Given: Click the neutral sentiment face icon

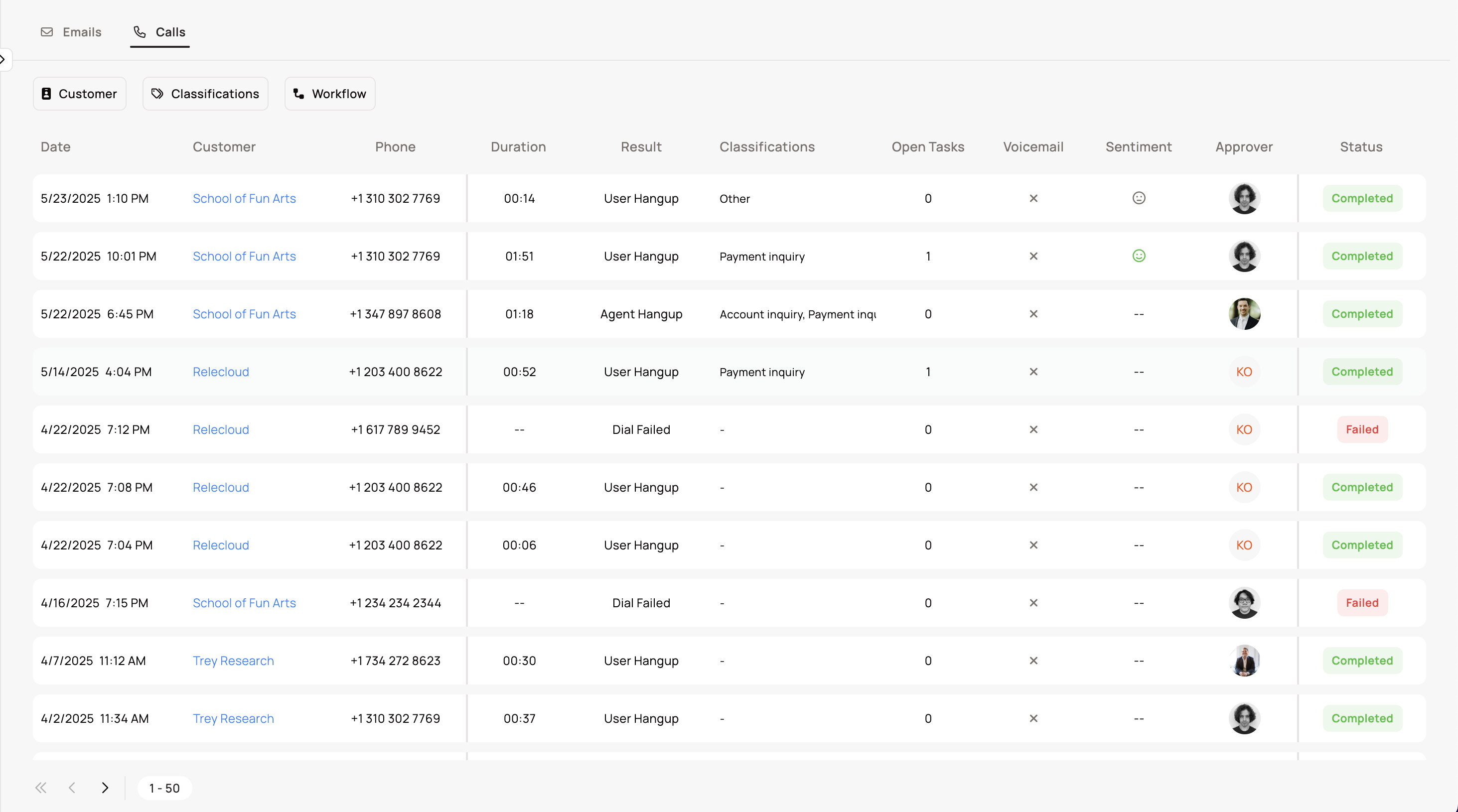Looking at the screenshot, I should click(x=1139, y=198).
